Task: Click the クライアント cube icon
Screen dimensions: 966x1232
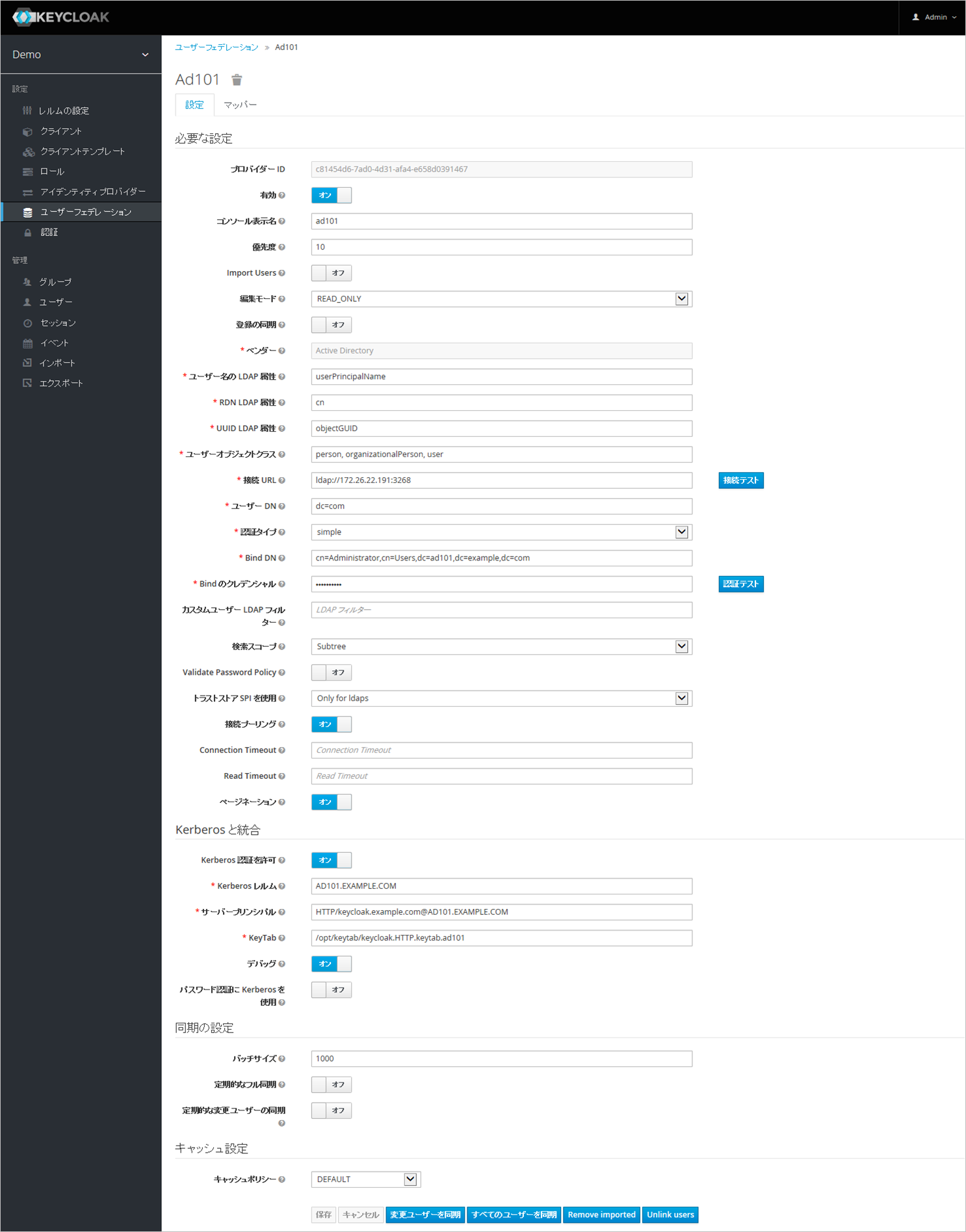Action: pos(27,131)
